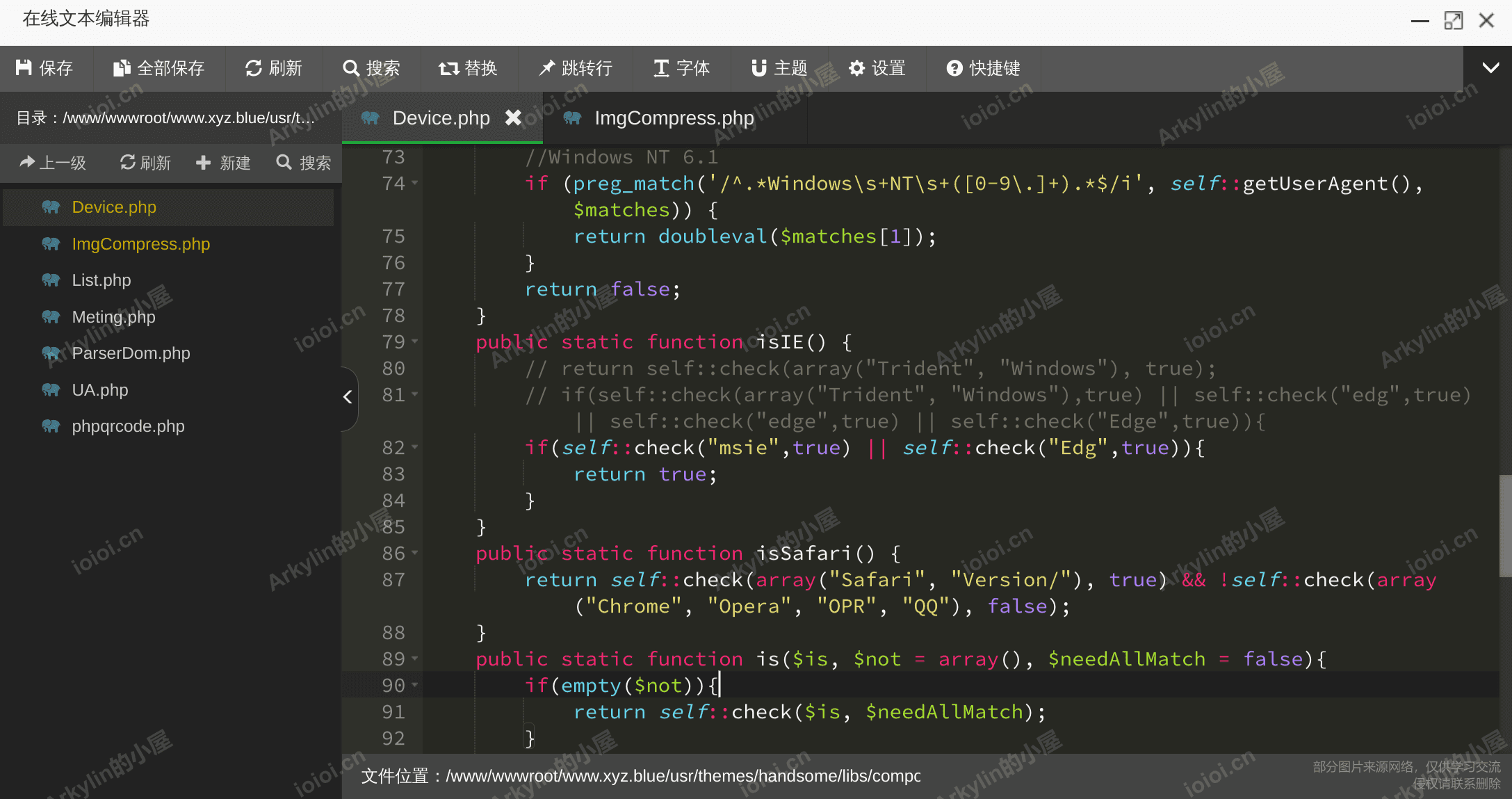The height and width of the screenshot is (799, 1512).
Task: Click the vertical scrollbar thumb in editor
Action: coord(1505,526)
